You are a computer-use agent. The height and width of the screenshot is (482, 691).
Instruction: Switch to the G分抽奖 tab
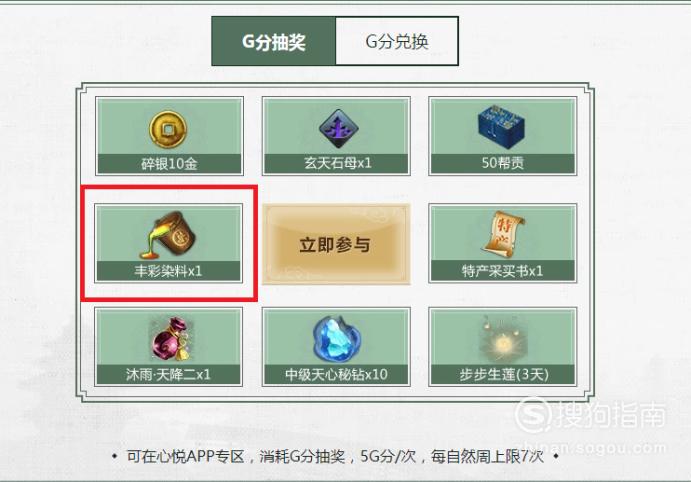point(274,41)
